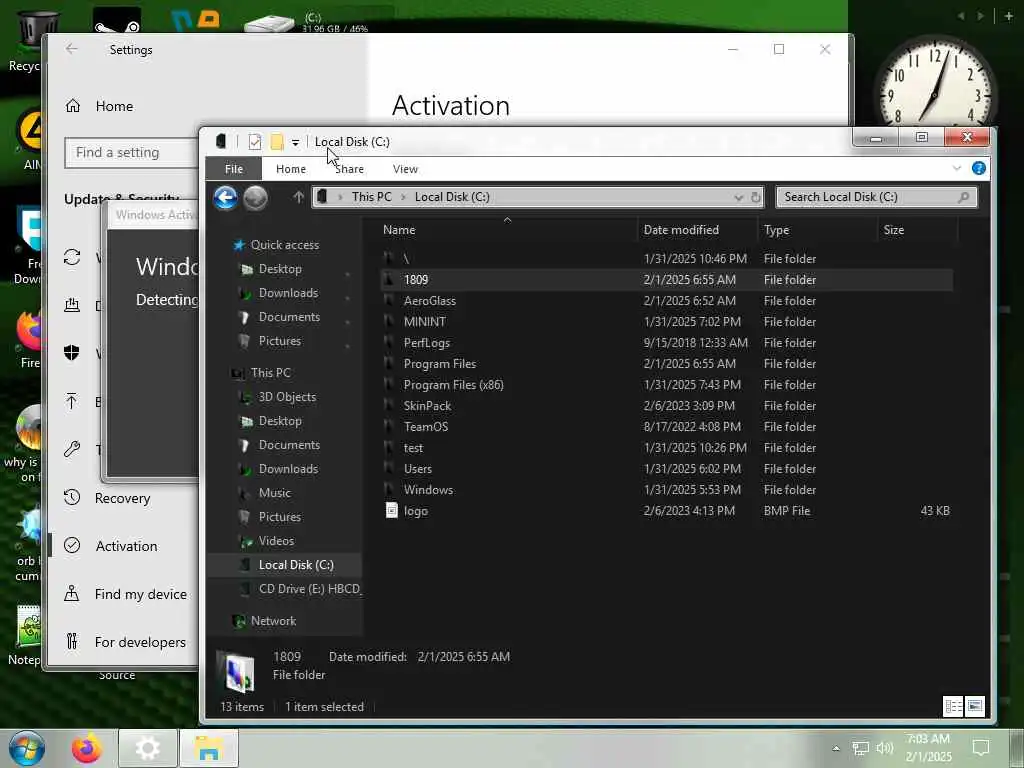Image resolution: width=1024 pixels, height=768 pixels.
Task: Open the Share ribbon tab
Action: 349,168
